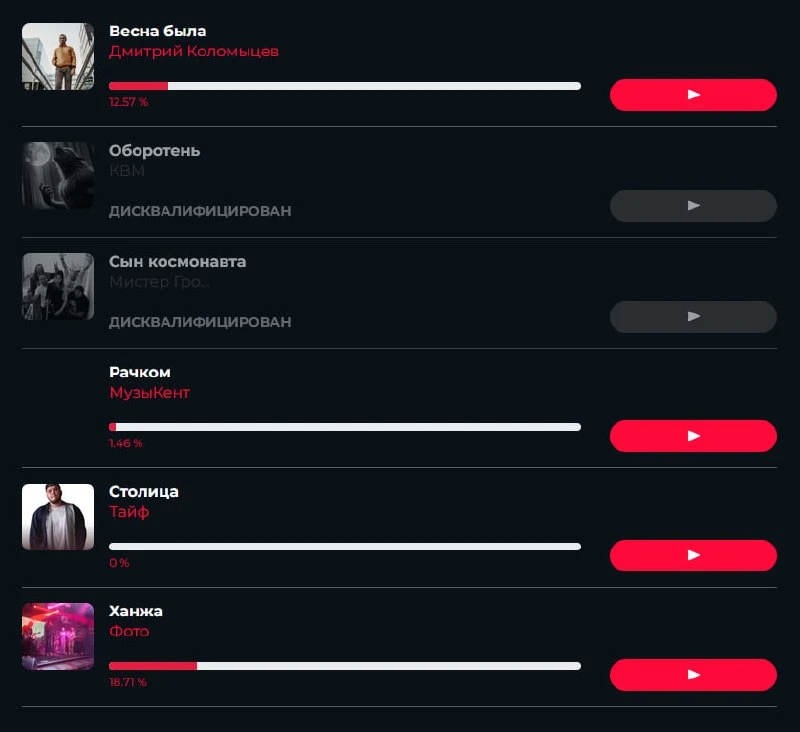Click the artist name Тайф
800x732 pixels.
click(129, 512)
